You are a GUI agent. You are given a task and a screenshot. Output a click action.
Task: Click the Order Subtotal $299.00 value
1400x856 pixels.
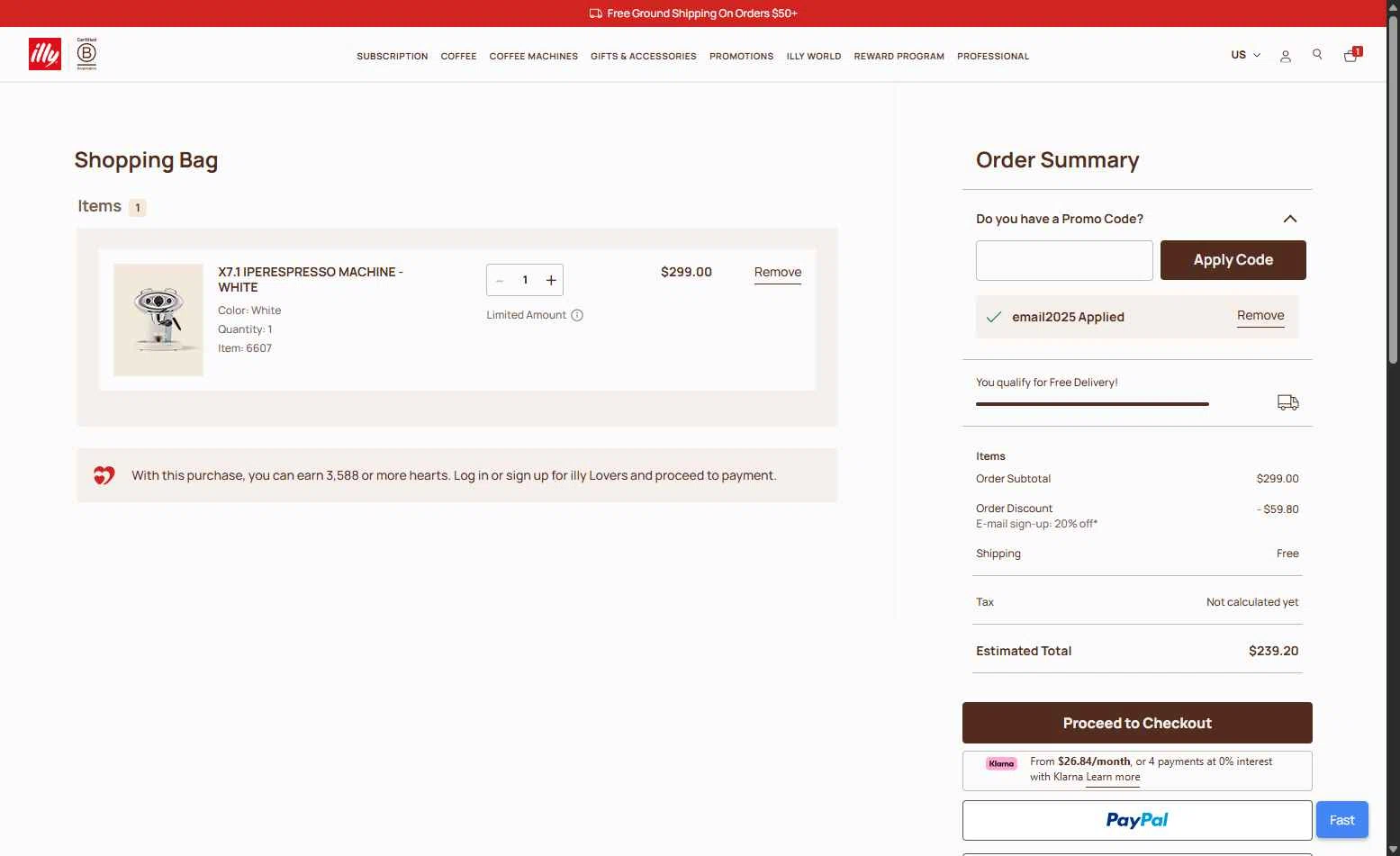pyautogui.click(x=1278, y=479)
